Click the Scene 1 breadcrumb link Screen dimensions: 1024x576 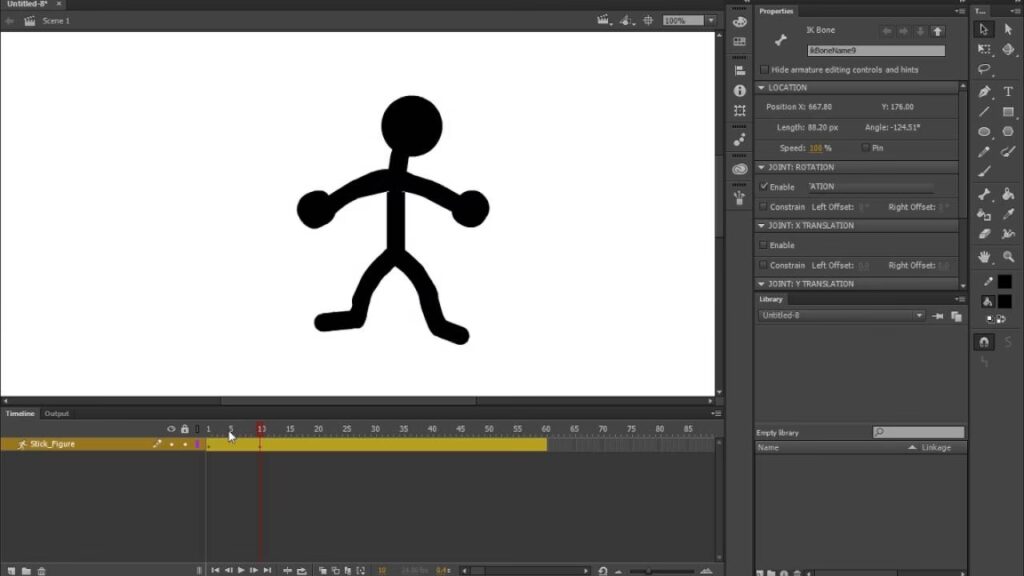[54, 20]
